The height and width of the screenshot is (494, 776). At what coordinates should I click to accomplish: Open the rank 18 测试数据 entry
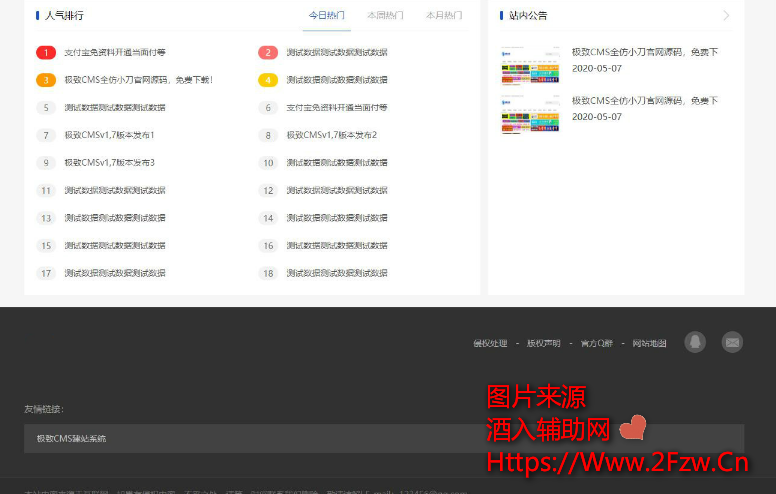click(337, 273)
